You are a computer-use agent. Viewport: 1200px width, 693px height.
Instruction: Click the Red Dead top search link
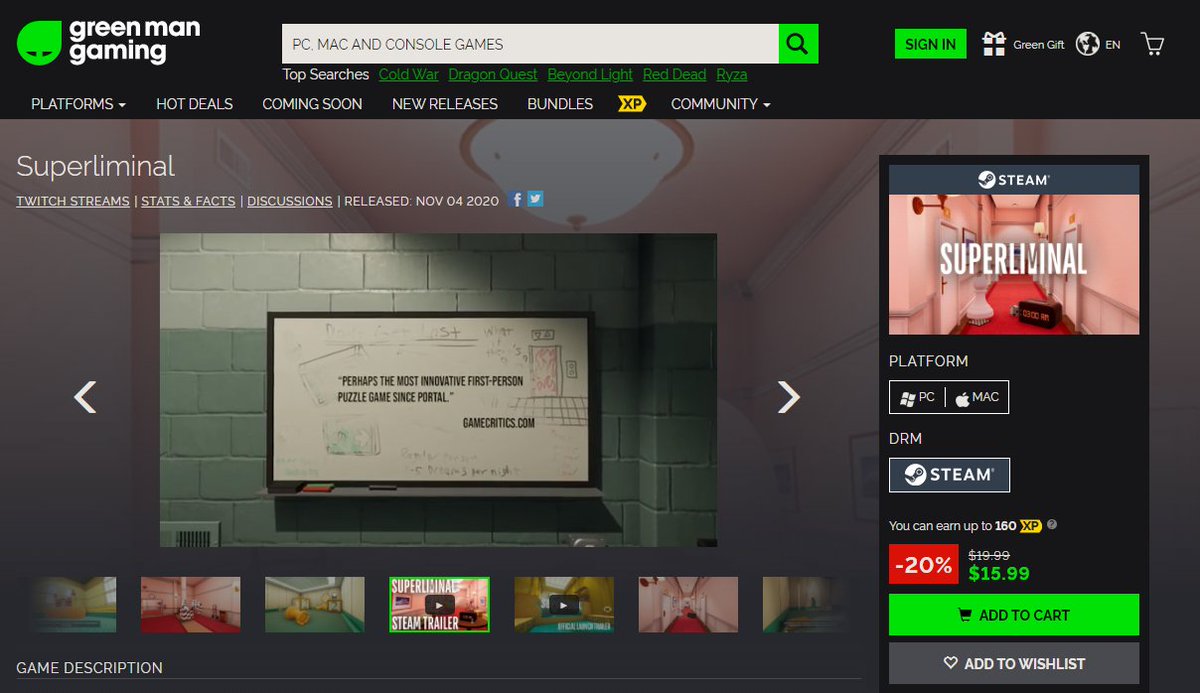[674, 75]
